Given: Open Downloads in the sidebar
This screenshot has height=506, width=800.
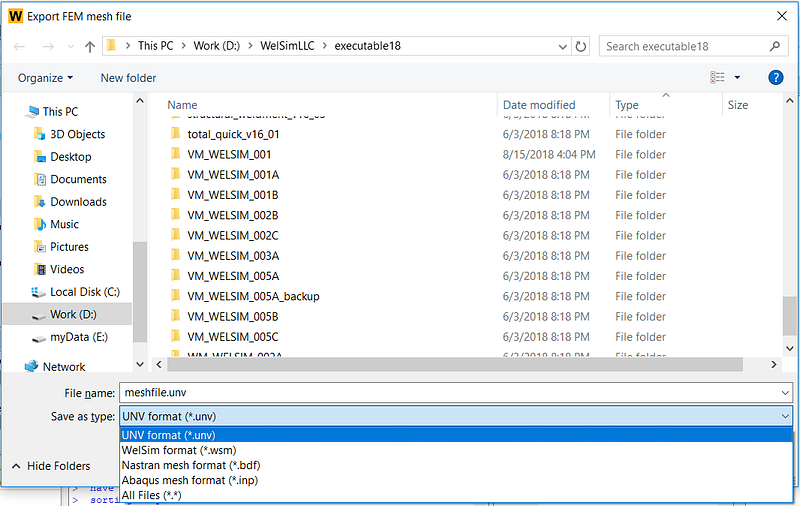Looking at the screenshot, I should pyautogui.click(x=78, y=202).
